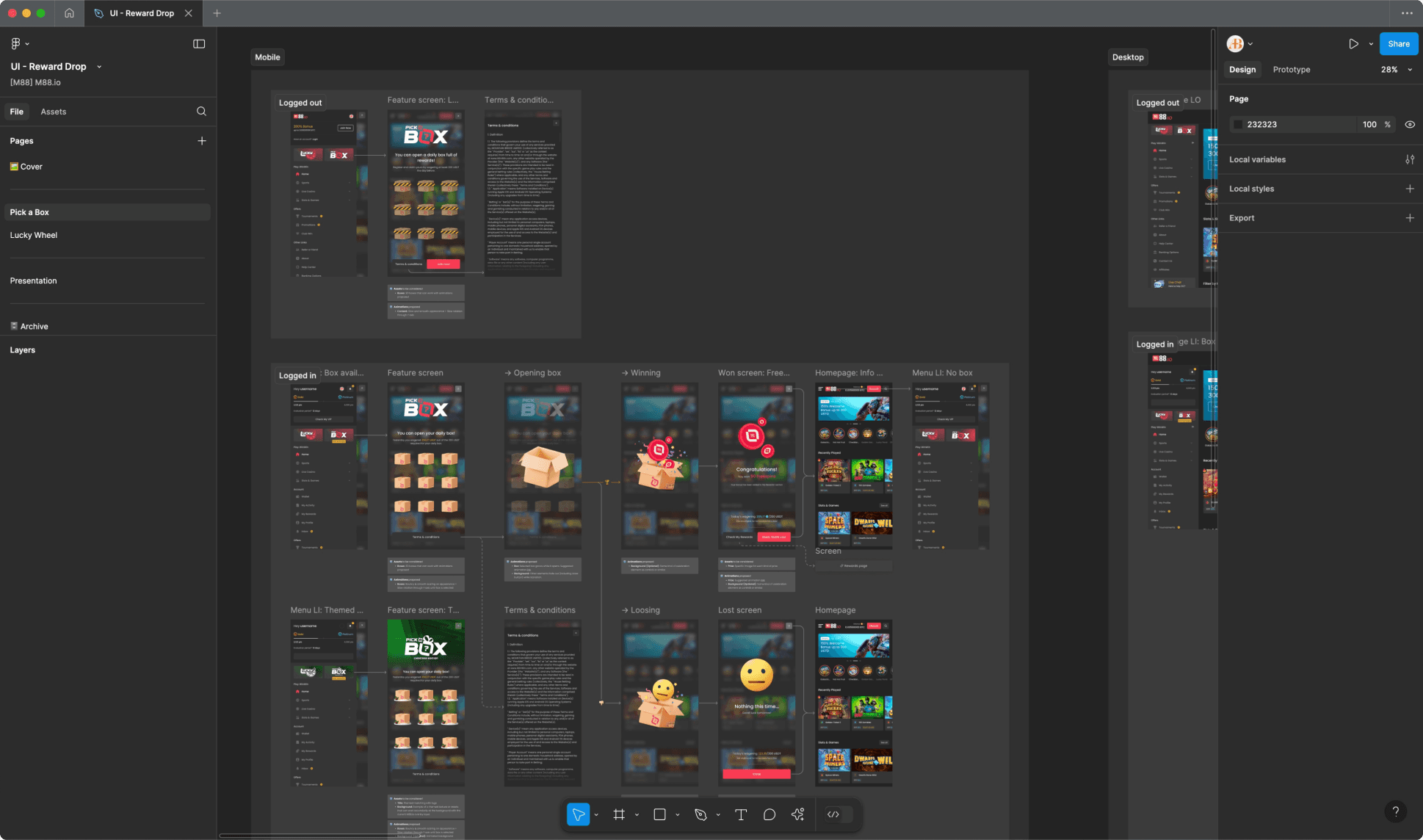This screenshot has width=1423, height=840.
Task: Toggle page background visibility eye icon
Action: [1410, 124]
